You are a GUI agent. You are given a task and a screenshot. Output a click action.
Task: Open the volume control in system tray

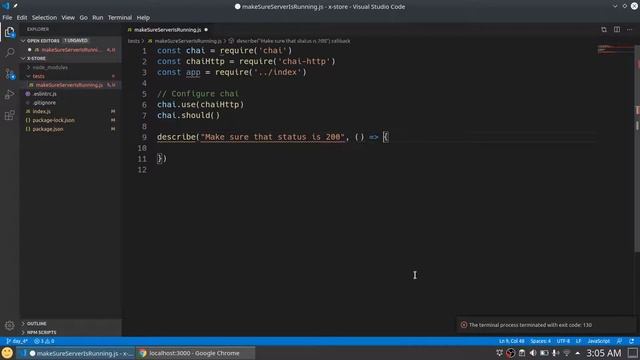[x=533, y=353]
